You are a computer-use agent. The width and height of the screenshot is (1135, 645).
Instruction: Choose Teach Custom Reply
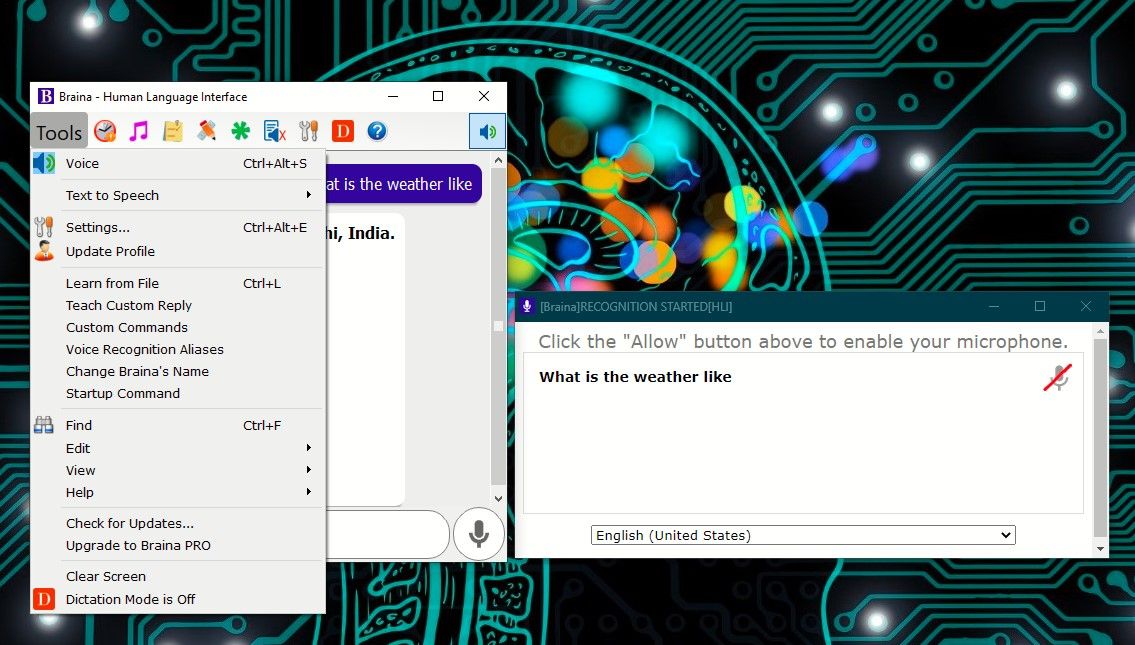click(178, 305)
